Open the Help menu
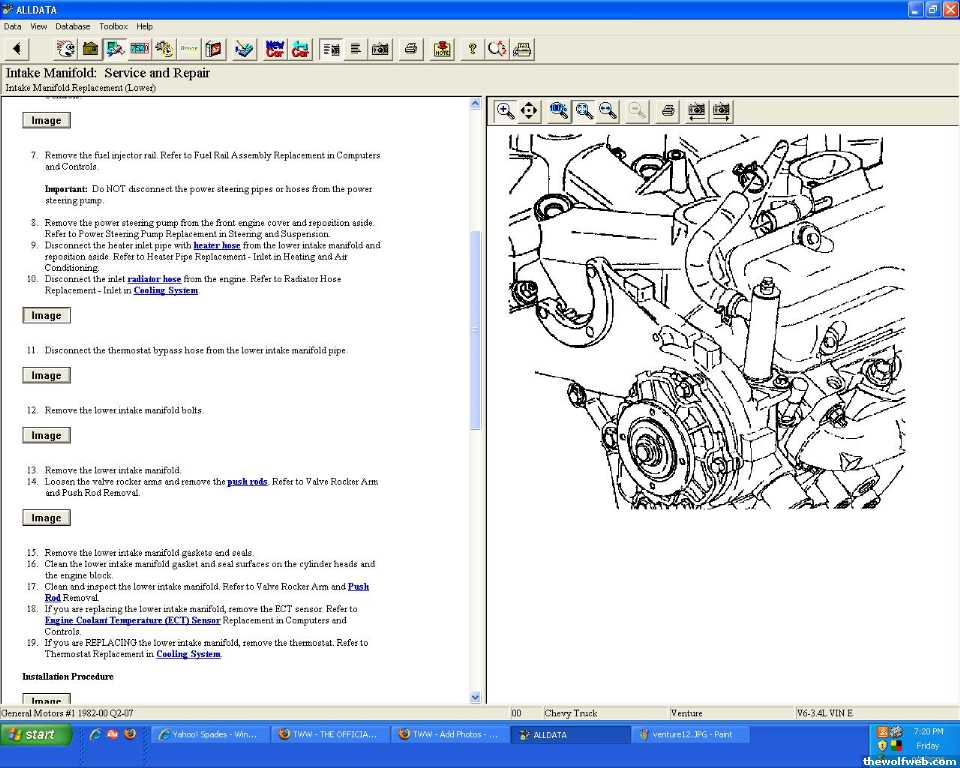The width and height of the screenshot is (960, 768). click(x=145, y=26)
